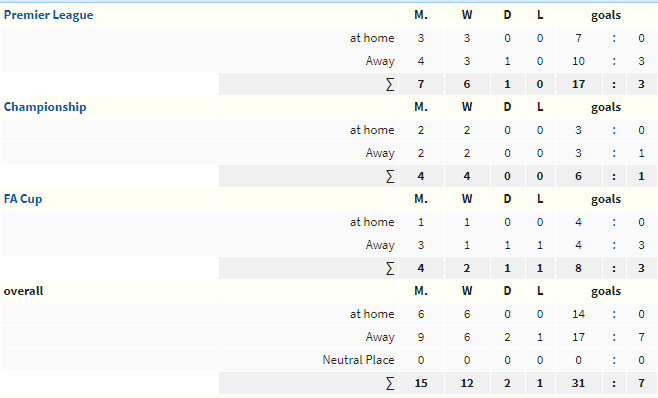The image size is (658, 398).
Task: Click Championship 'W' column header
Action: [x=467, y=107]
